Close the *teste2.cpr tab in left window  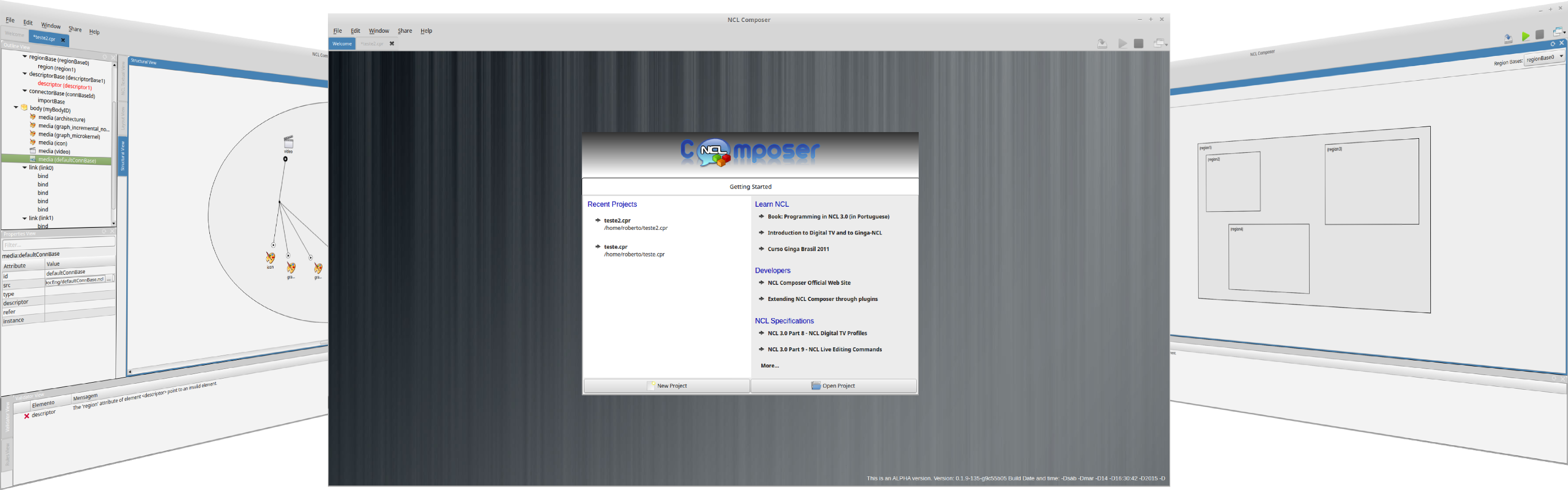[x=63, y=40]
